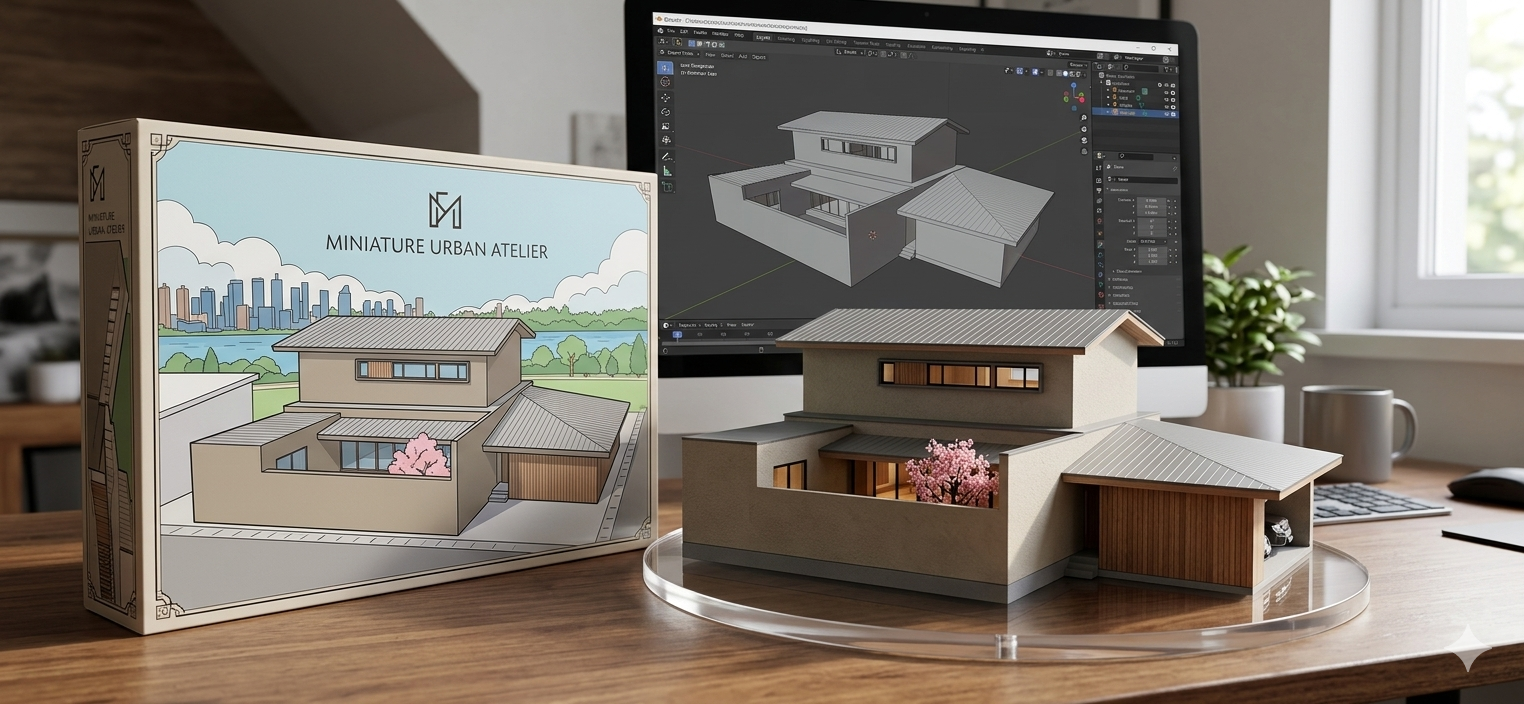The image size is (1524, 704).
Task: Click the blue Z axis on navigation gizmo
Action: point(1075,87)
